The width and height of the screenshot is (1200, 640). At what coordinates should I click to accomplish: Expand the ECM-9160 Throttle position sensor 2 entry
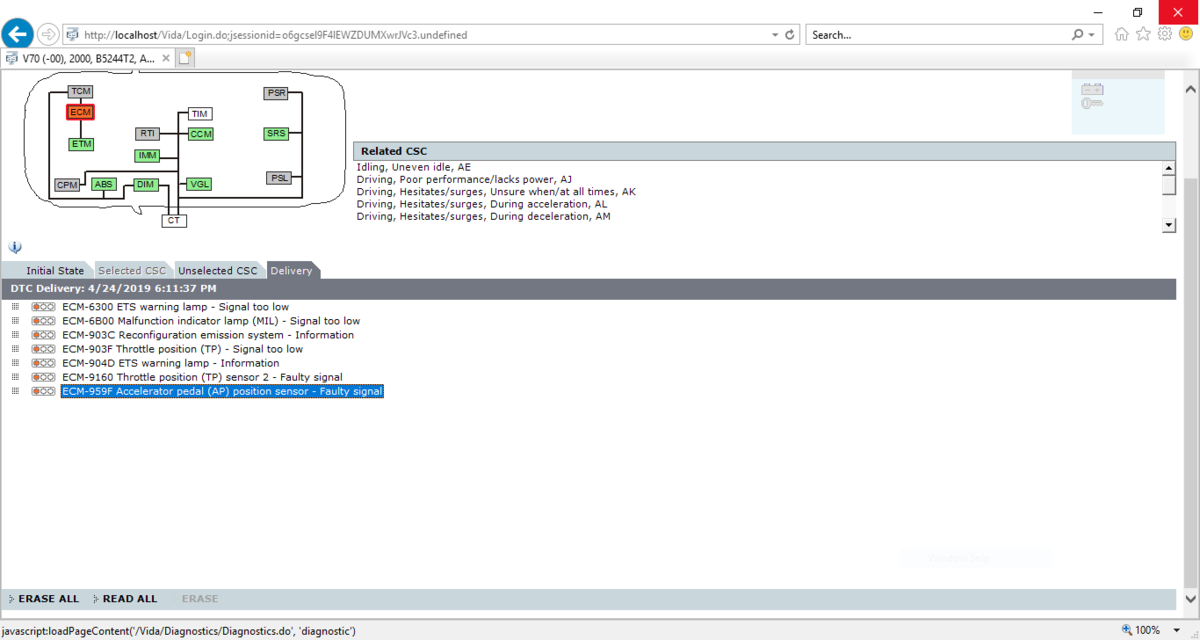[x=15, y=377]
